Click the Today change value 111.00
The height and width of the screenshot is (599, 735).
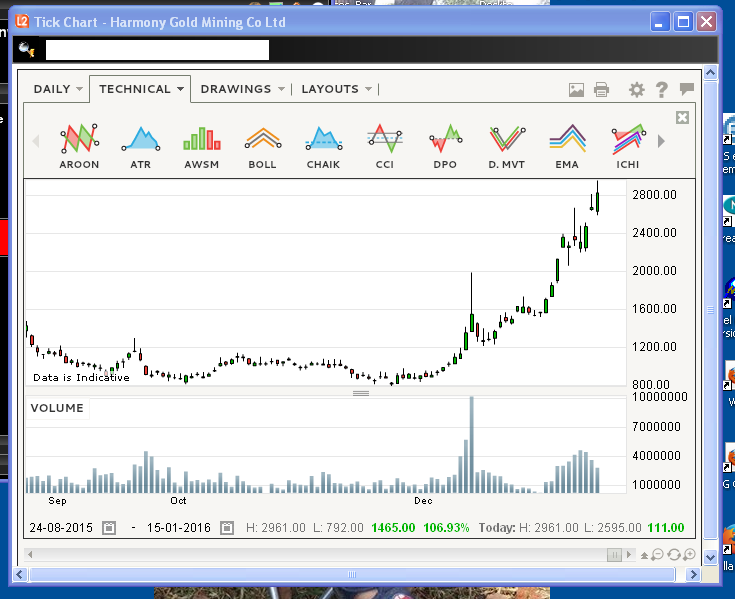(666, 528)
